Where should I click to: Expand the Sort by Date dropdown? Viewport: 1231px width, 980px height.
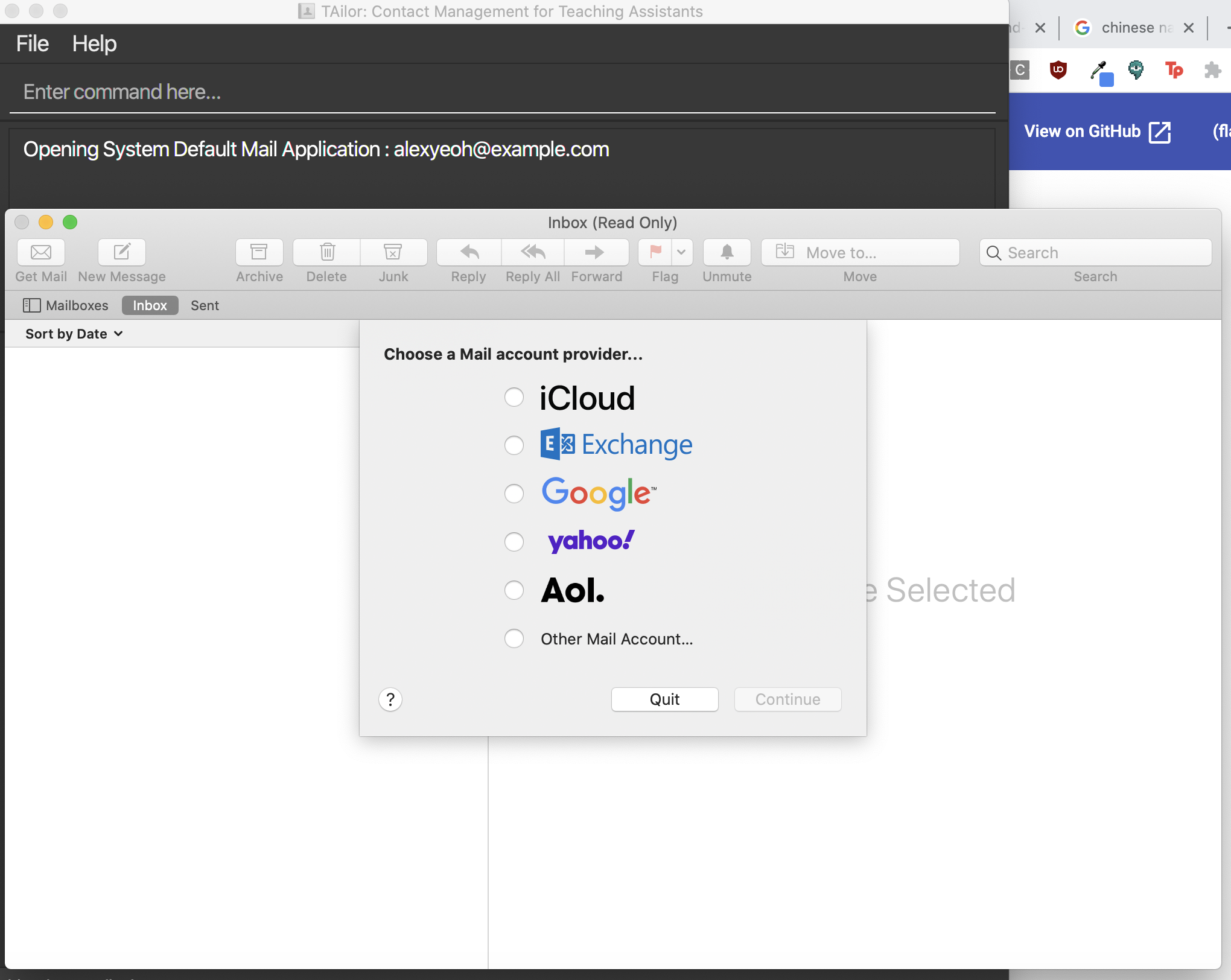(x=74, y=334)
